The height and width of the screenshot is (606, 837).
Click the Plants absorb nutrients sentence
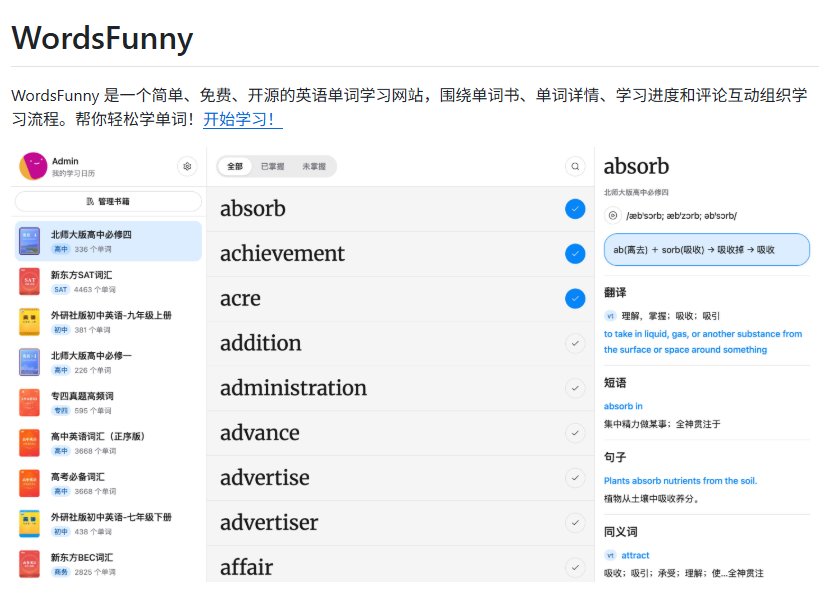click(x=680, y=481)
